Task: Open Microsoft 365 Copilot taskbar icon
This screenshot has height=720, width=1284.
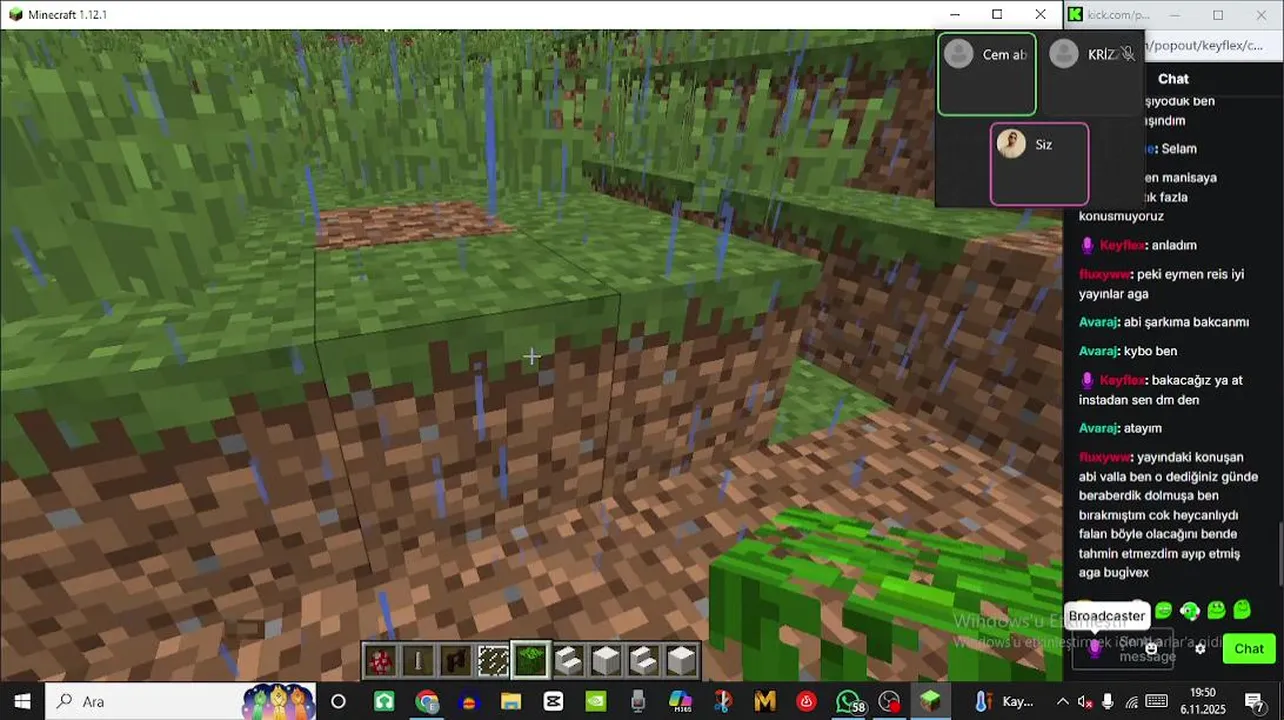Action: [x=680, y=701]
